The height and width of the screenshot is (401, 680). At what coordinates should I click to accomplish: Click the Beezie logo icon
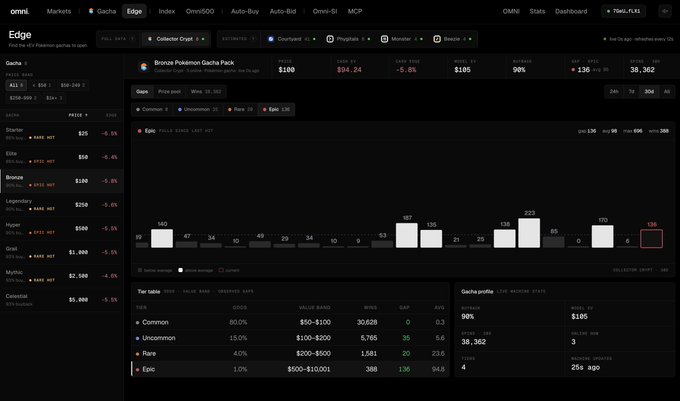coord(437,39)
